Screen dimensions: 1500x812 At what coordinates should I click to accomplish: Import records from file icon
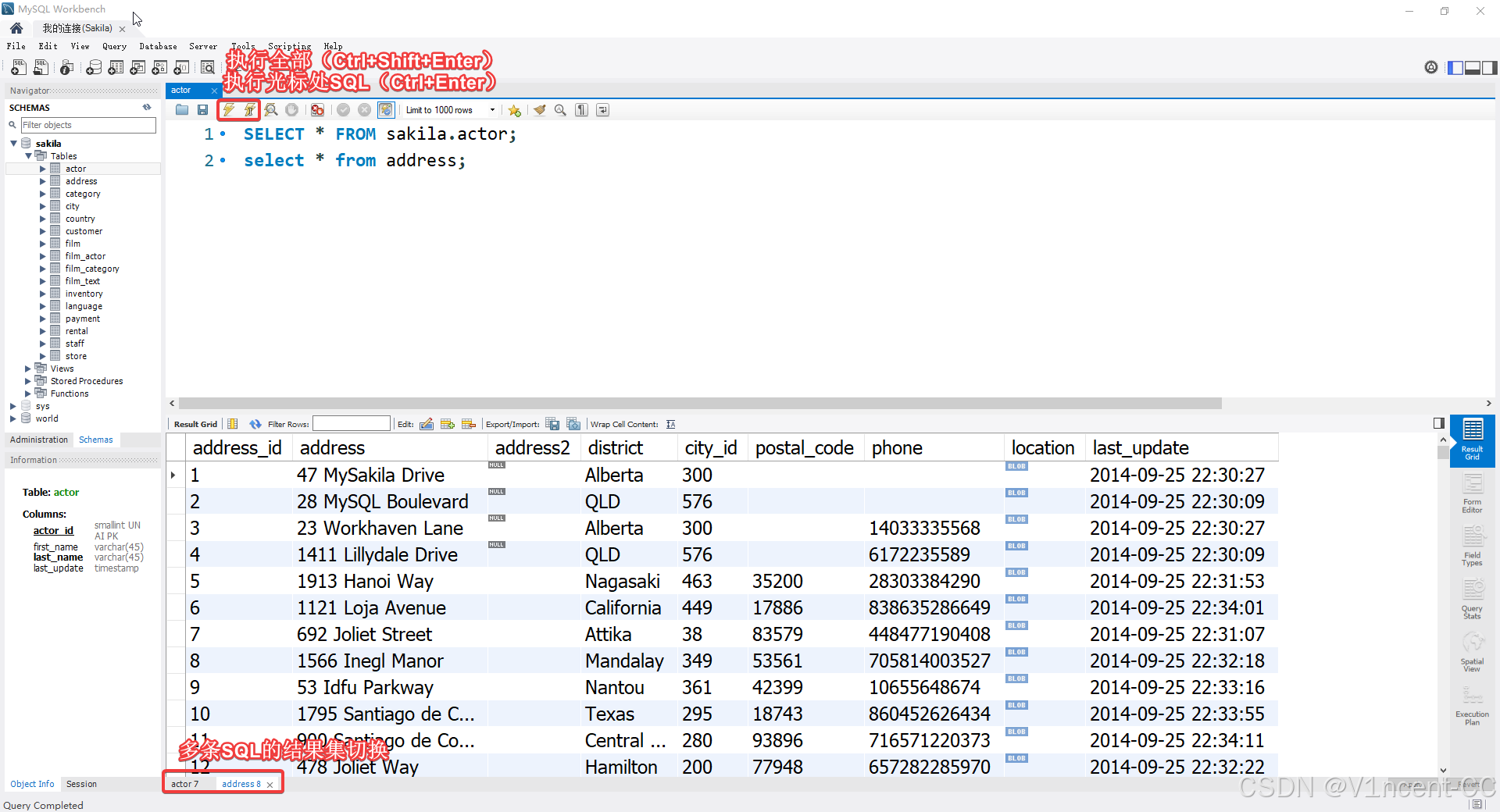point(573,424)
